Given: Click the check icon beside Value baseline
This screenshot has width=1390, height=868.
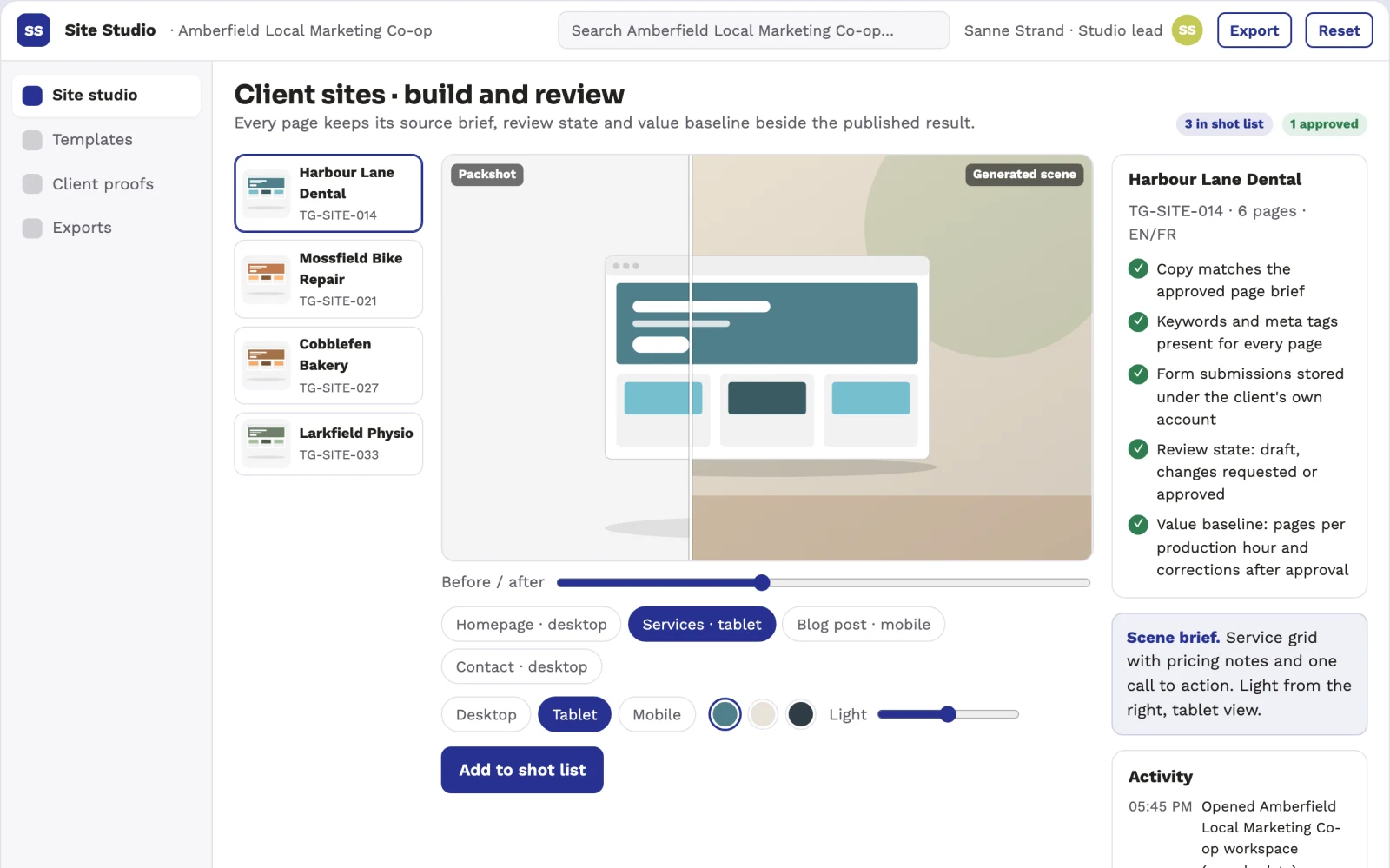Looking at the screenshot, I should click(x=1138, y=524).
